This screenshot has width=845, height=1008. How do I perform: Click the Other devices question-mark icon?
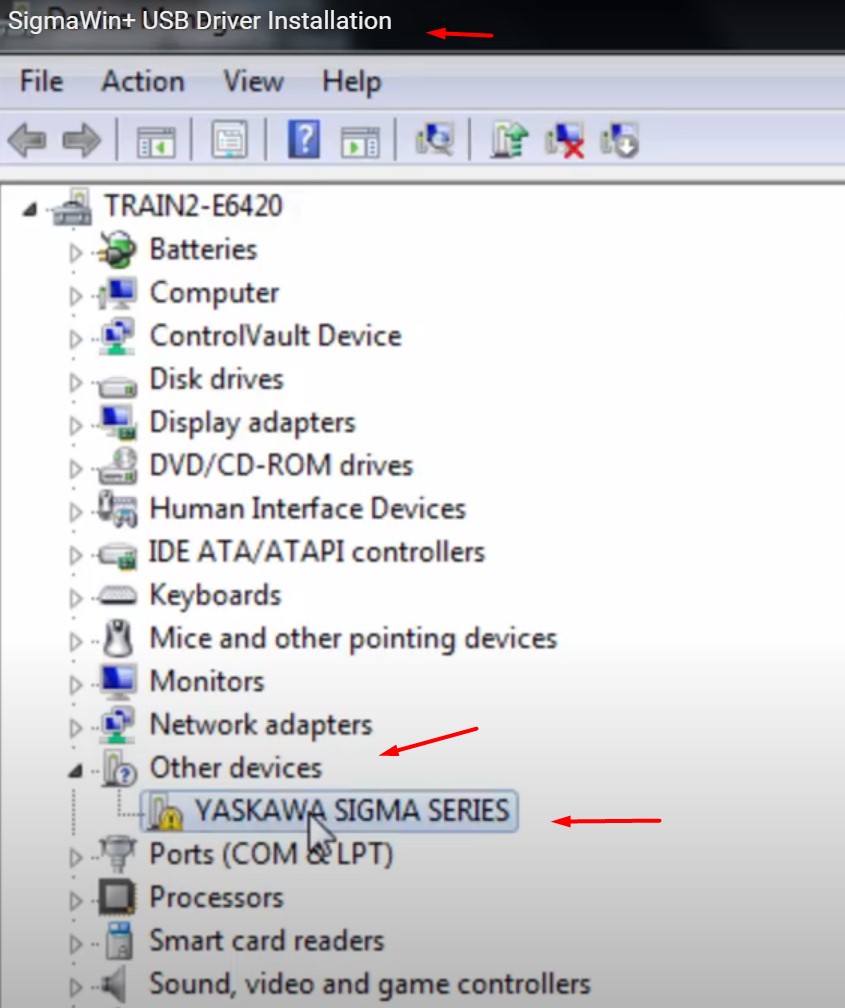coord(118,768)
